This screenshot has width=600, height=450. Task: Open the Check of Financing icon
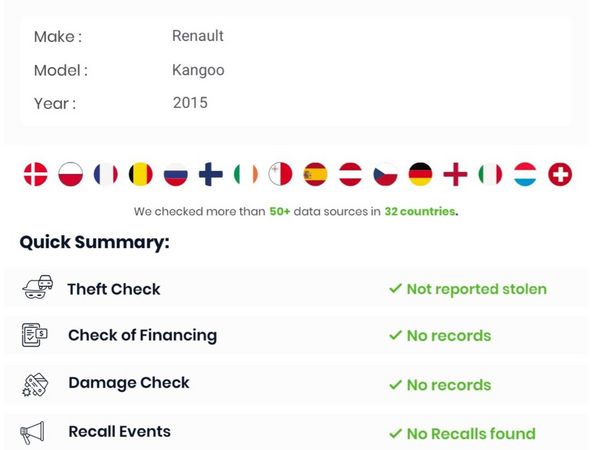pos(35,336)
